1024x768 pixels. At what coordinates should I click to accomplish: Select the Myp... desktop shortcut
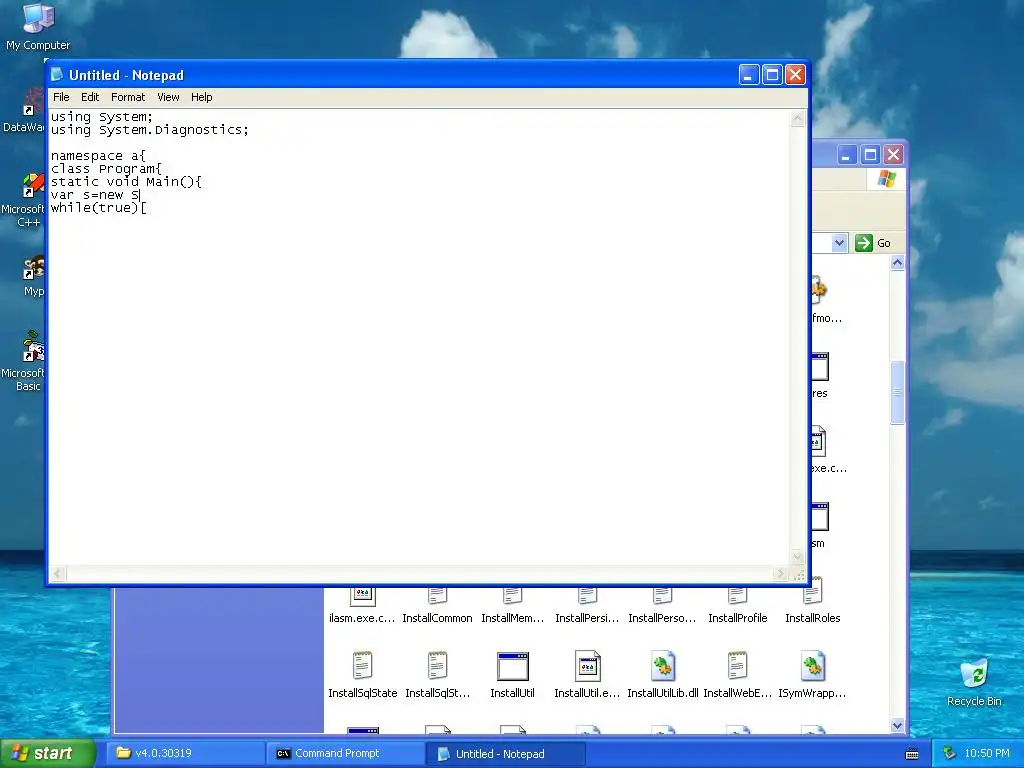pos(33,277)
